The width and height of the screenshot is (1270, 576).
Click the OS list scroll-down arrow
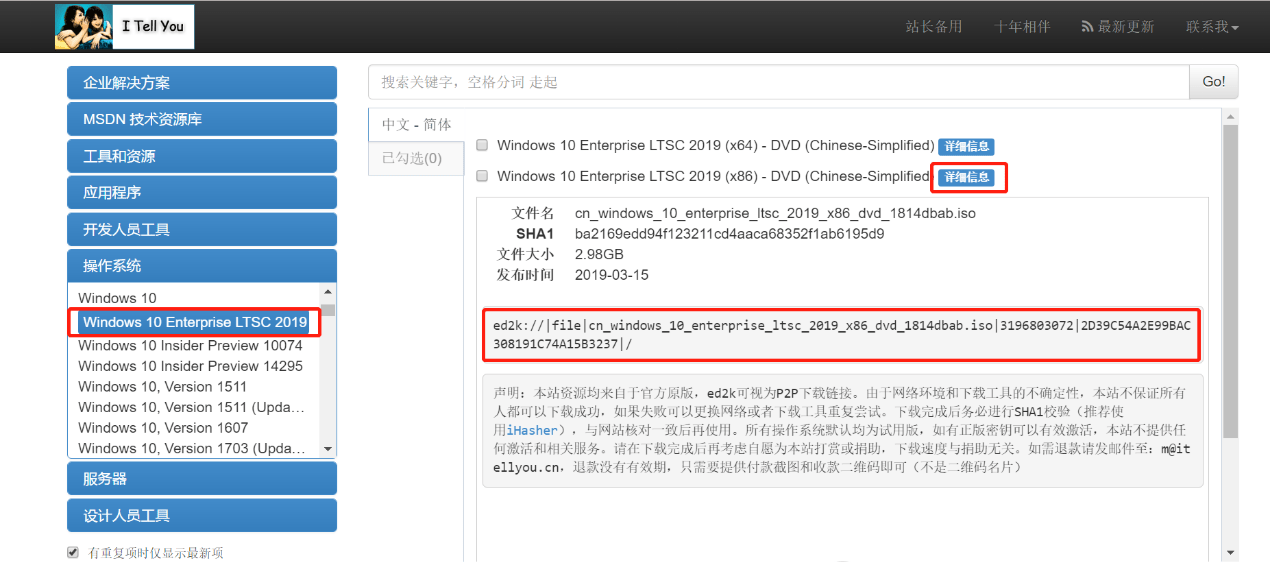coord(328,450)
